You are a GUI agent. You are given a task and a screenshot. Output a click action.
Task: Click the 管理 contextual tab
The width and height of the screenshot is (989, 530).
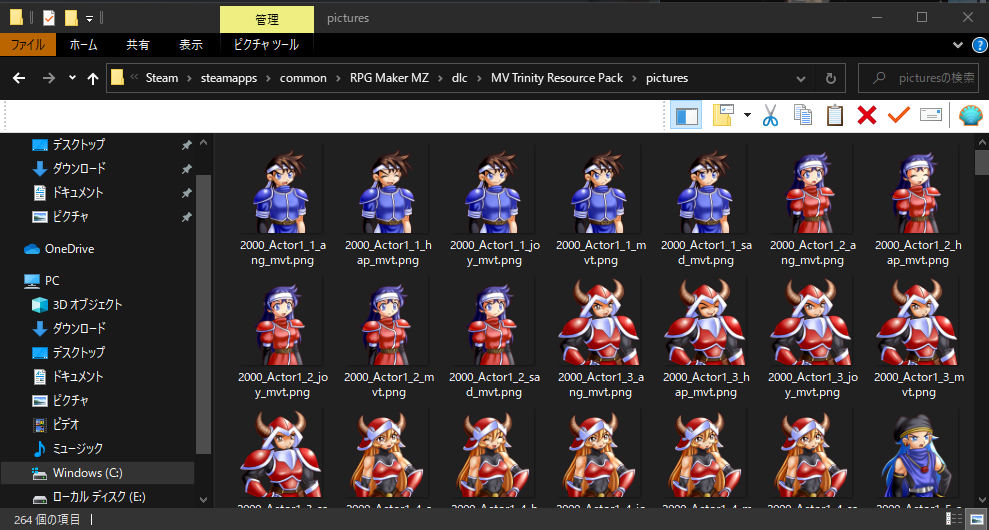267,20
